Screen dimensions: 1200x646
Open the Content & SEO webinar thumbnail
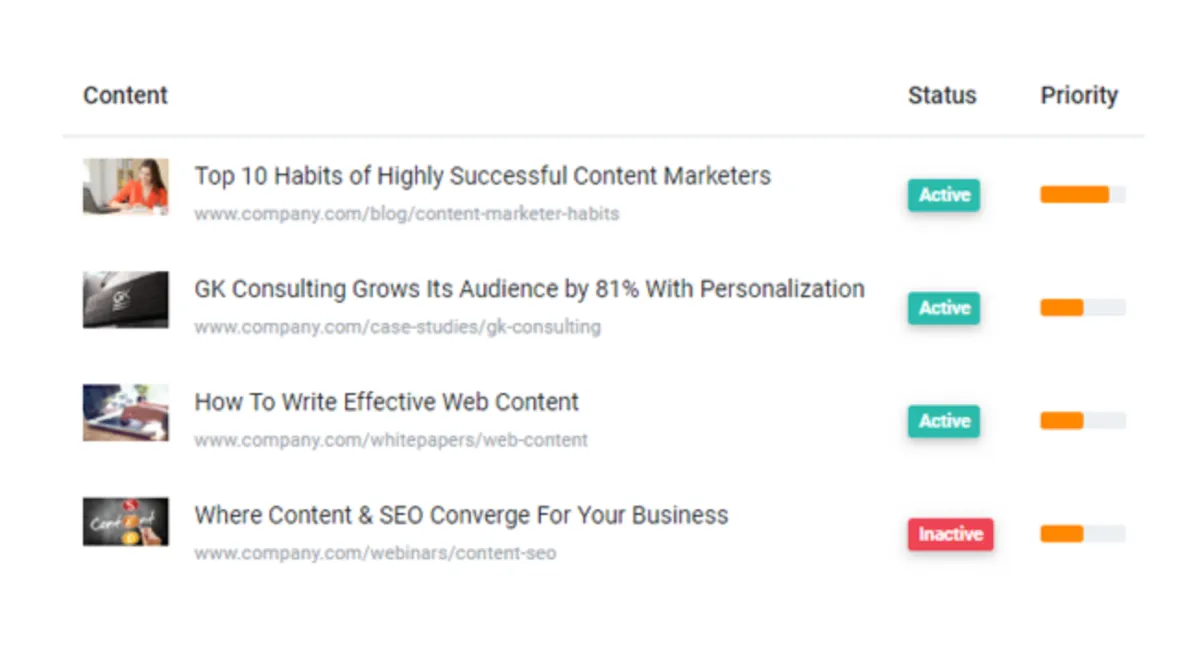click(x=125, y=521)
